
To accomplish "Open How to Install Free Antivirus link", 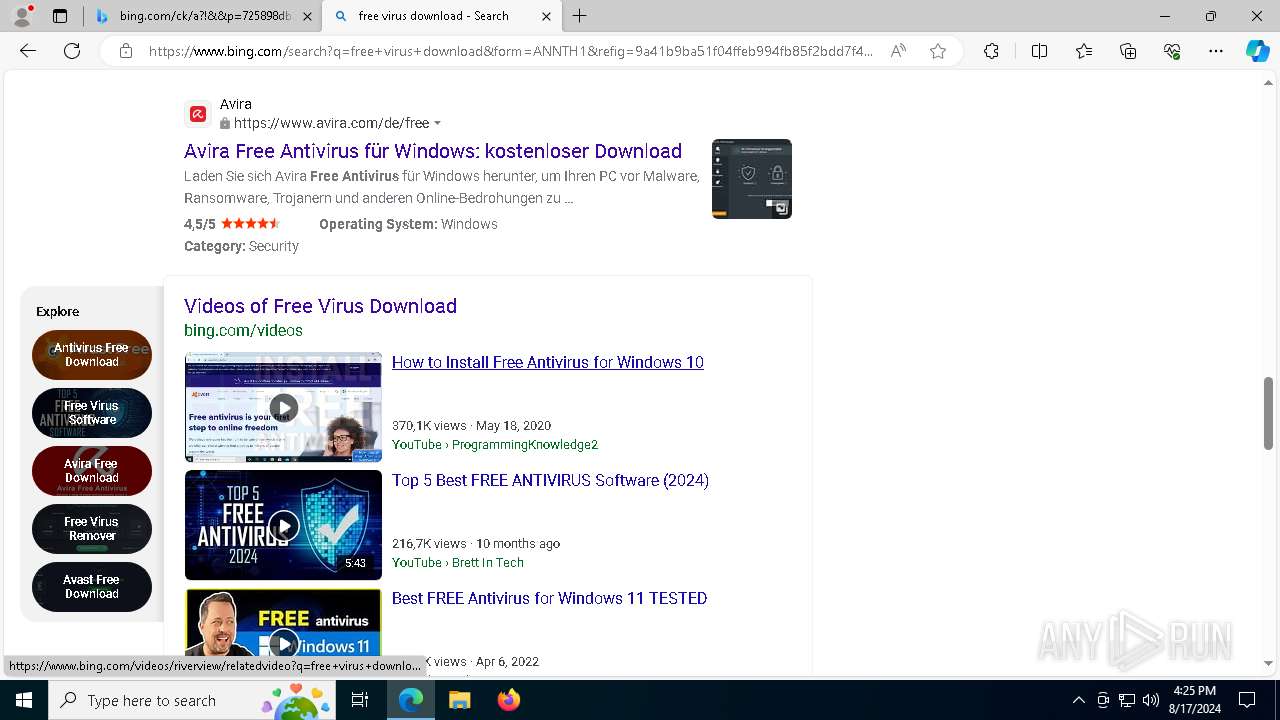I will [548, 362].
